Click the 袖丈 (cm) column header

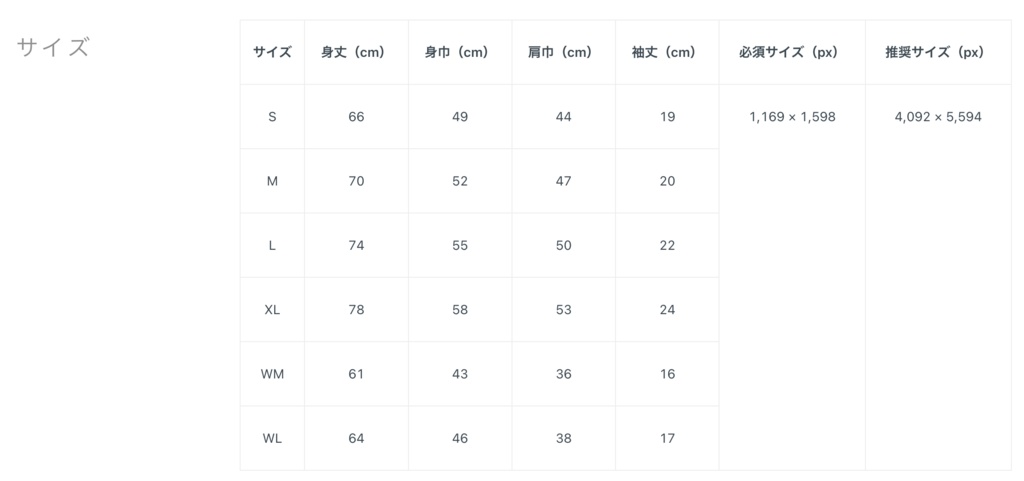pos(667,53)
